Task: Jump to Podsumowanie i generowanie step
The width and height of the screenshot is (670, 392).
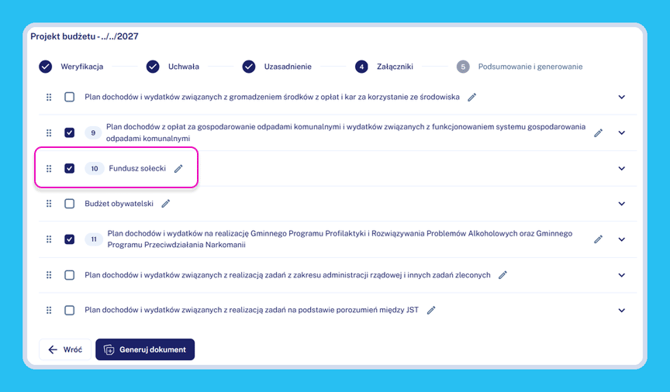Action: click(519, 67)
